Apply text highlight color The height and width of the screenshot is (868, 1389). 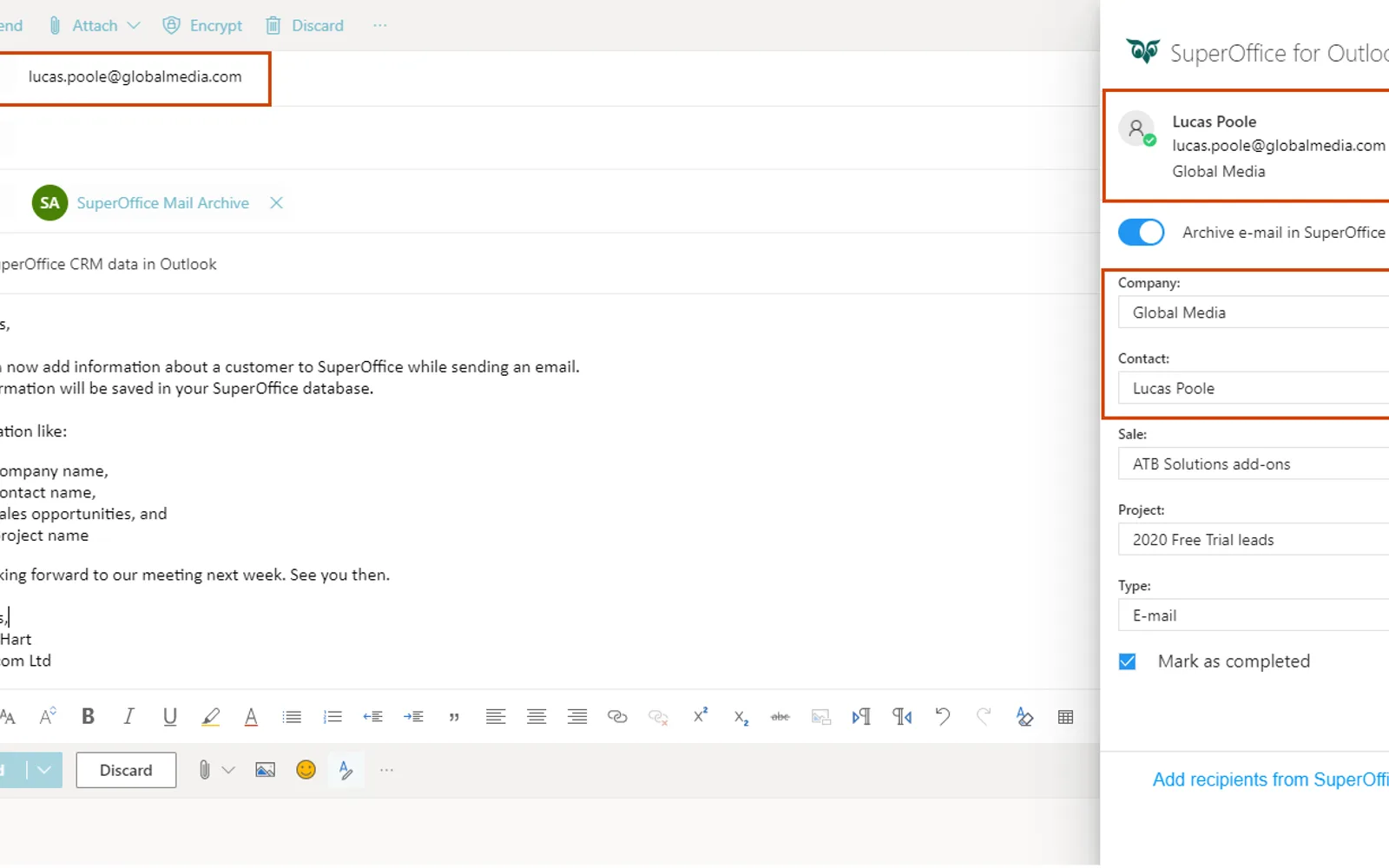210,717
